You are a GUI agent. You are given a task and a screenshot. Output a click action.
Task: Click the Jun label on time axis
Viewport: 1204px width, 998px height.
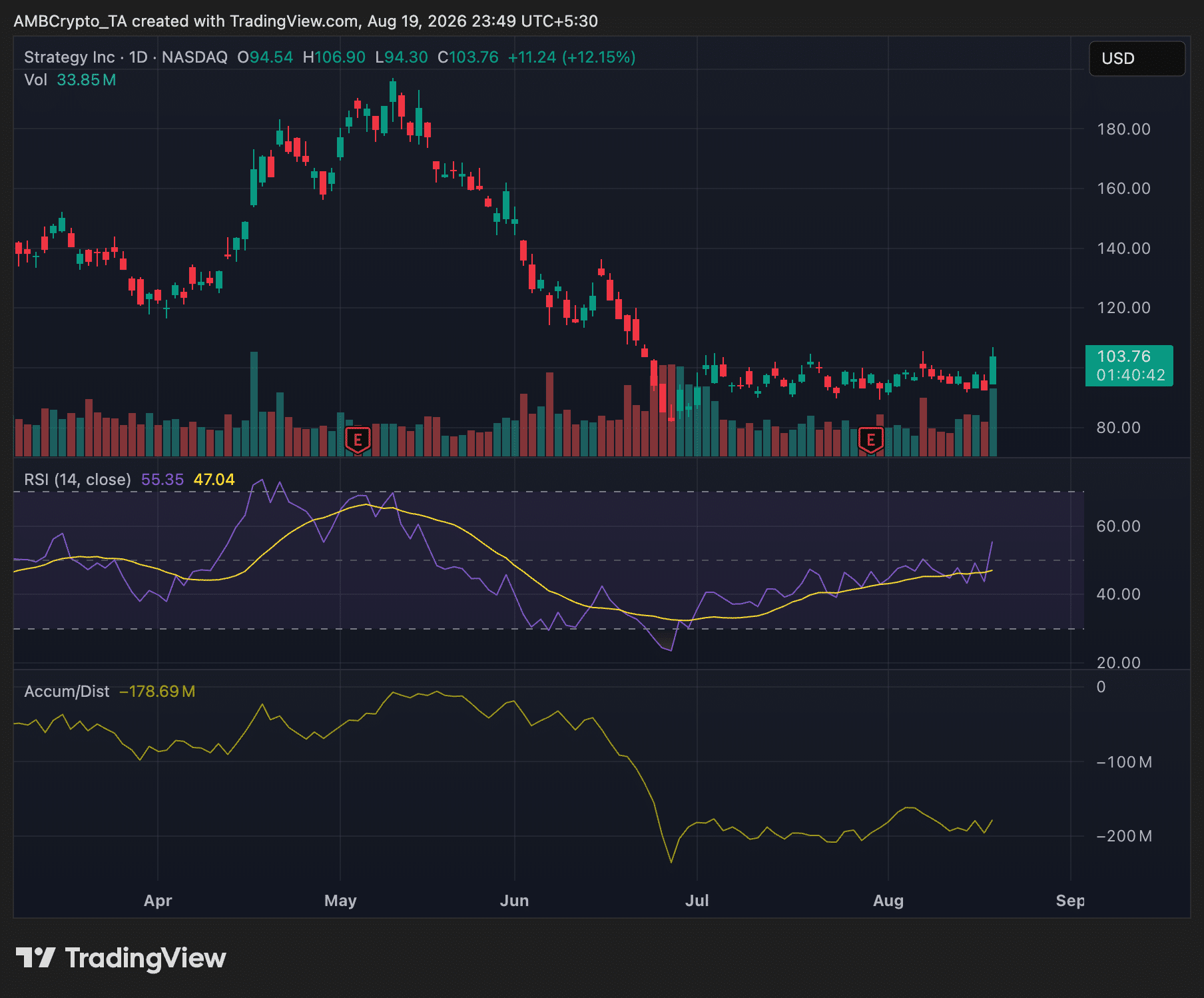coord(514,901)
